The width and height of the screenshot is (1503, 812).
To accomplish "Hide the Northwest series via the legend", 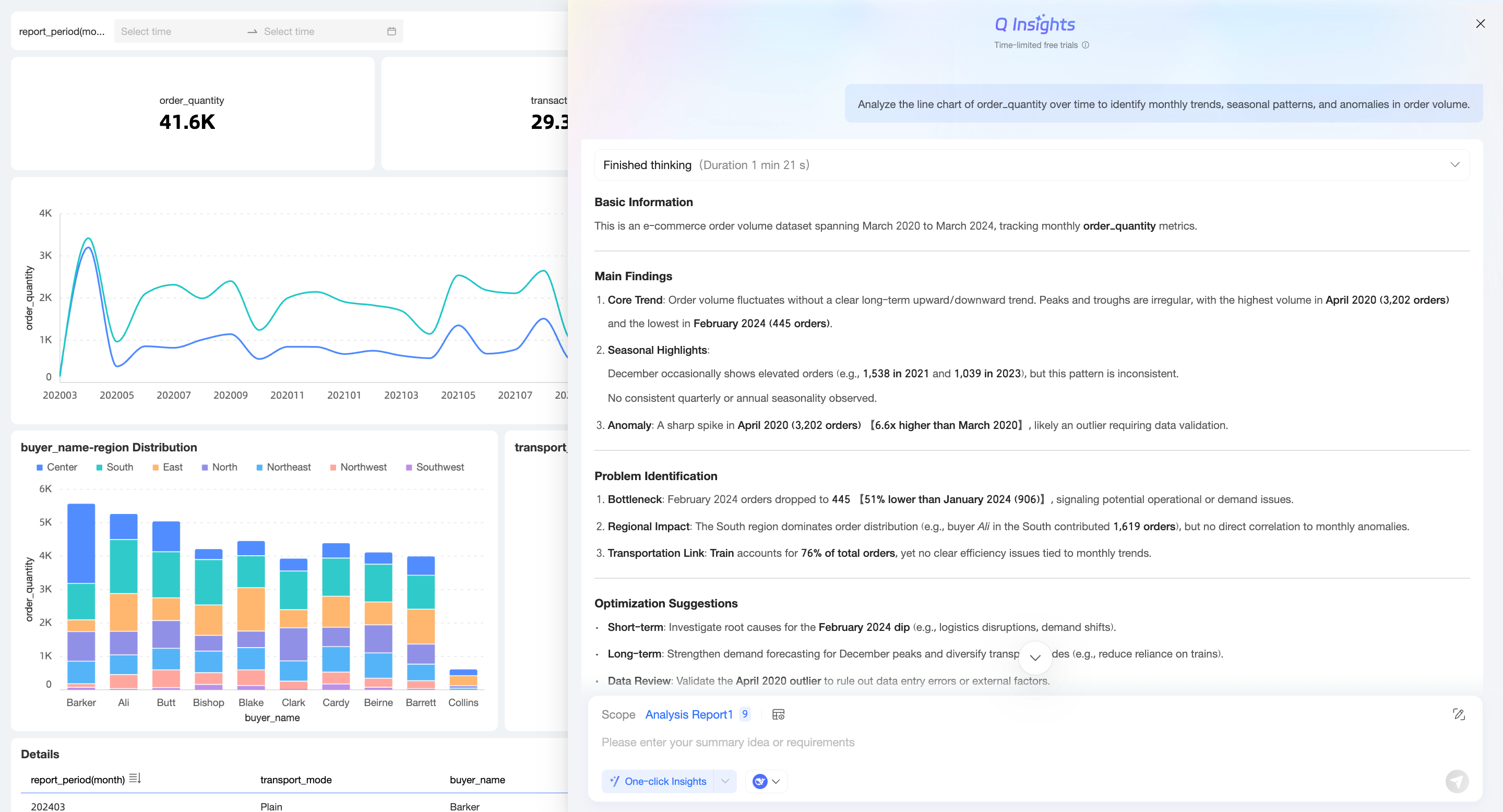I will (357, 467).
